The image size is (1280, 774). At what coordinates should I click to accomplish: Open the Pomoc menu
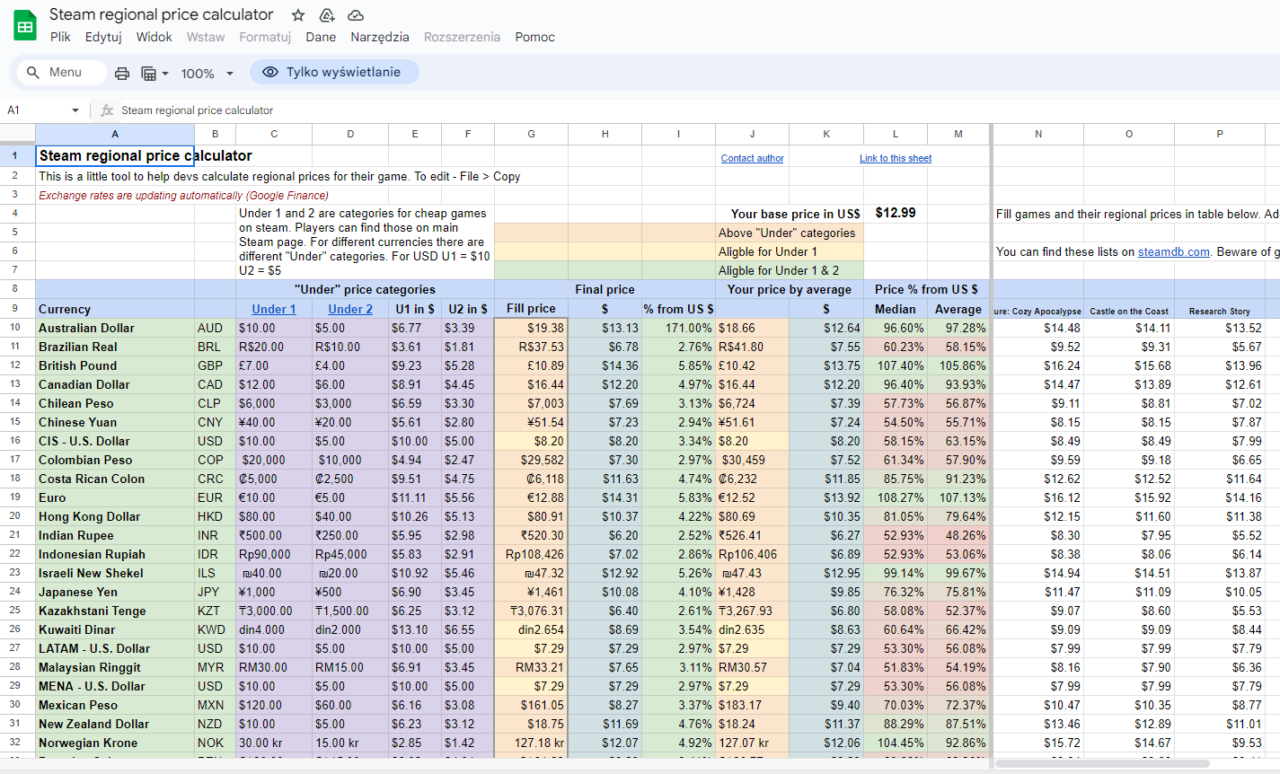[x=535, y=37]
